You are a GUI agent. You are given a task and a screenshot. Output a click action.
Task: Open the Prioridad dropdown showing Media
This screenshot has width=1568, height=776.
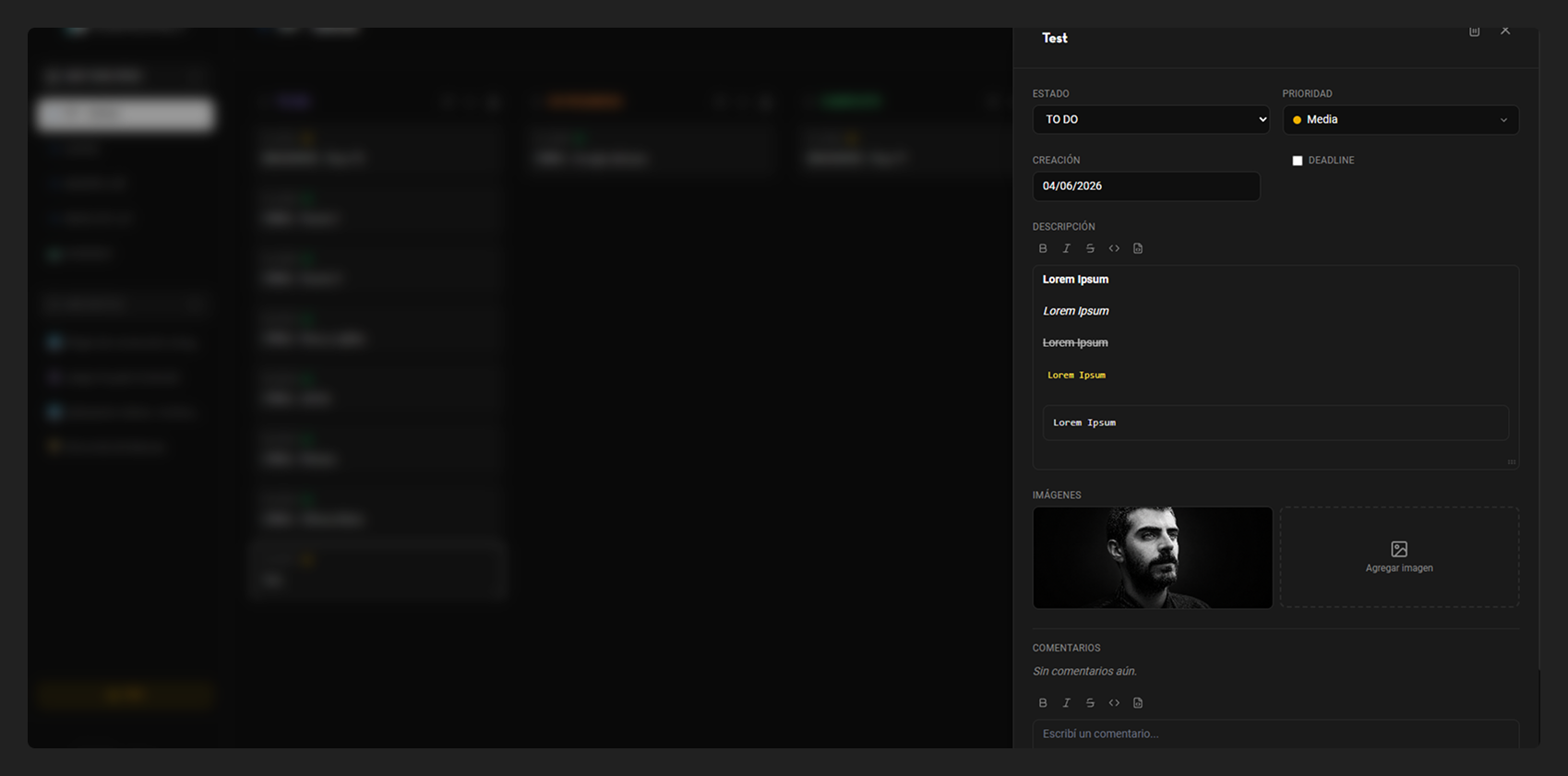click(1400, 119)
